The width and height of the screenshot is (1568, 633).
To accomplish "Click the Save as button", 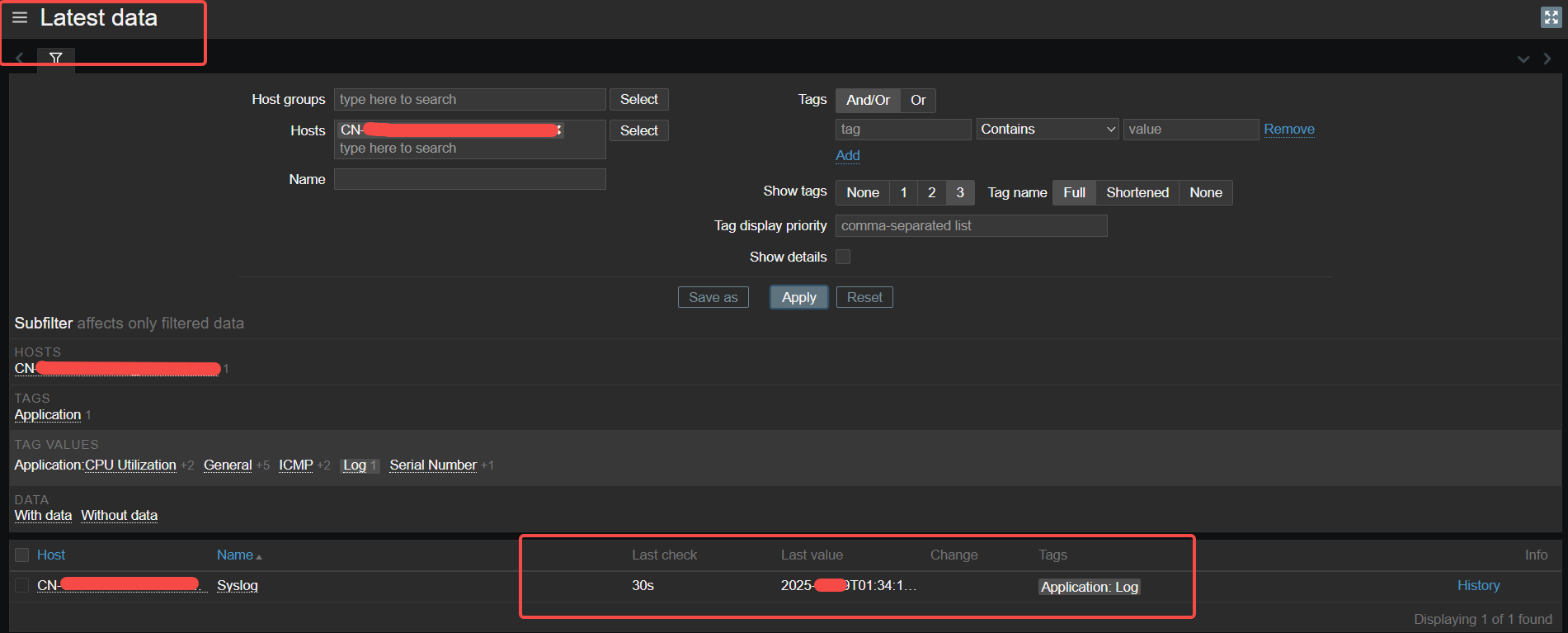I will coord(713,297).
